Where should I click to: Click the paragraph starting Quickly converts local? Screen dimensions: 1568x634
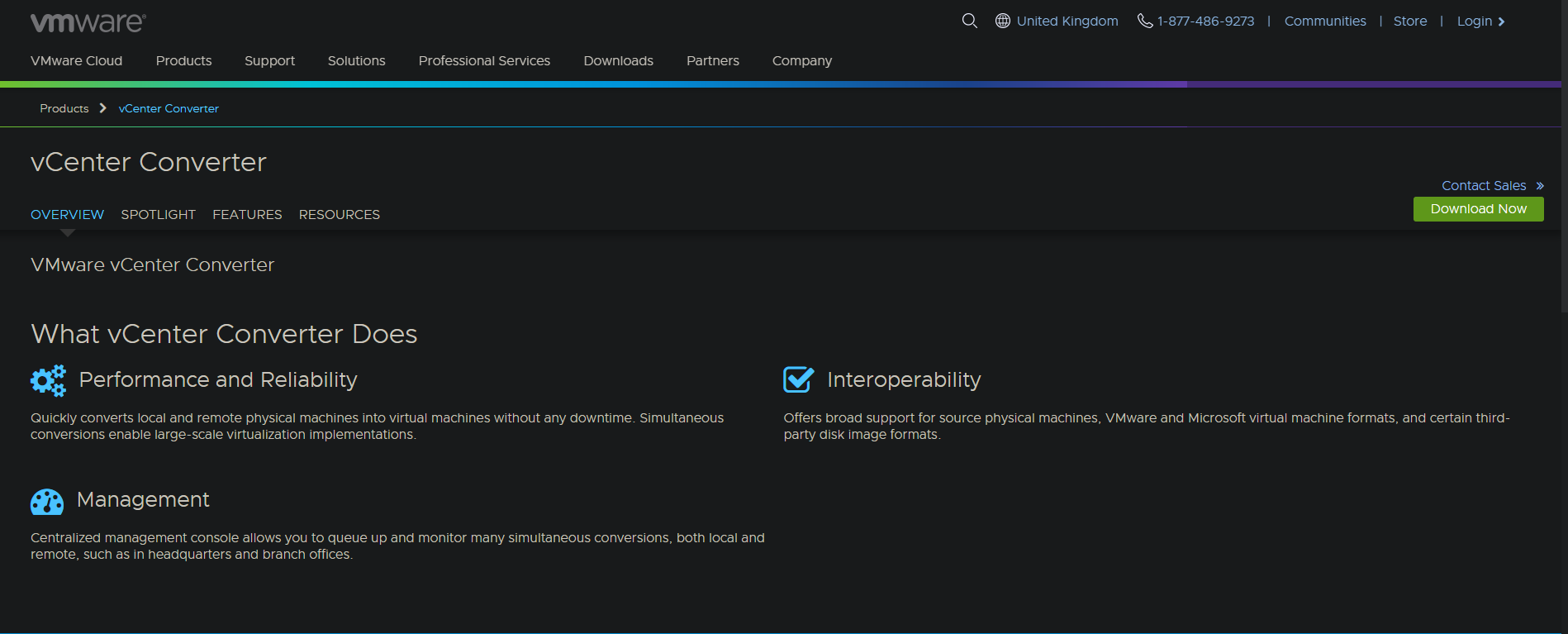tap(377, 427)
